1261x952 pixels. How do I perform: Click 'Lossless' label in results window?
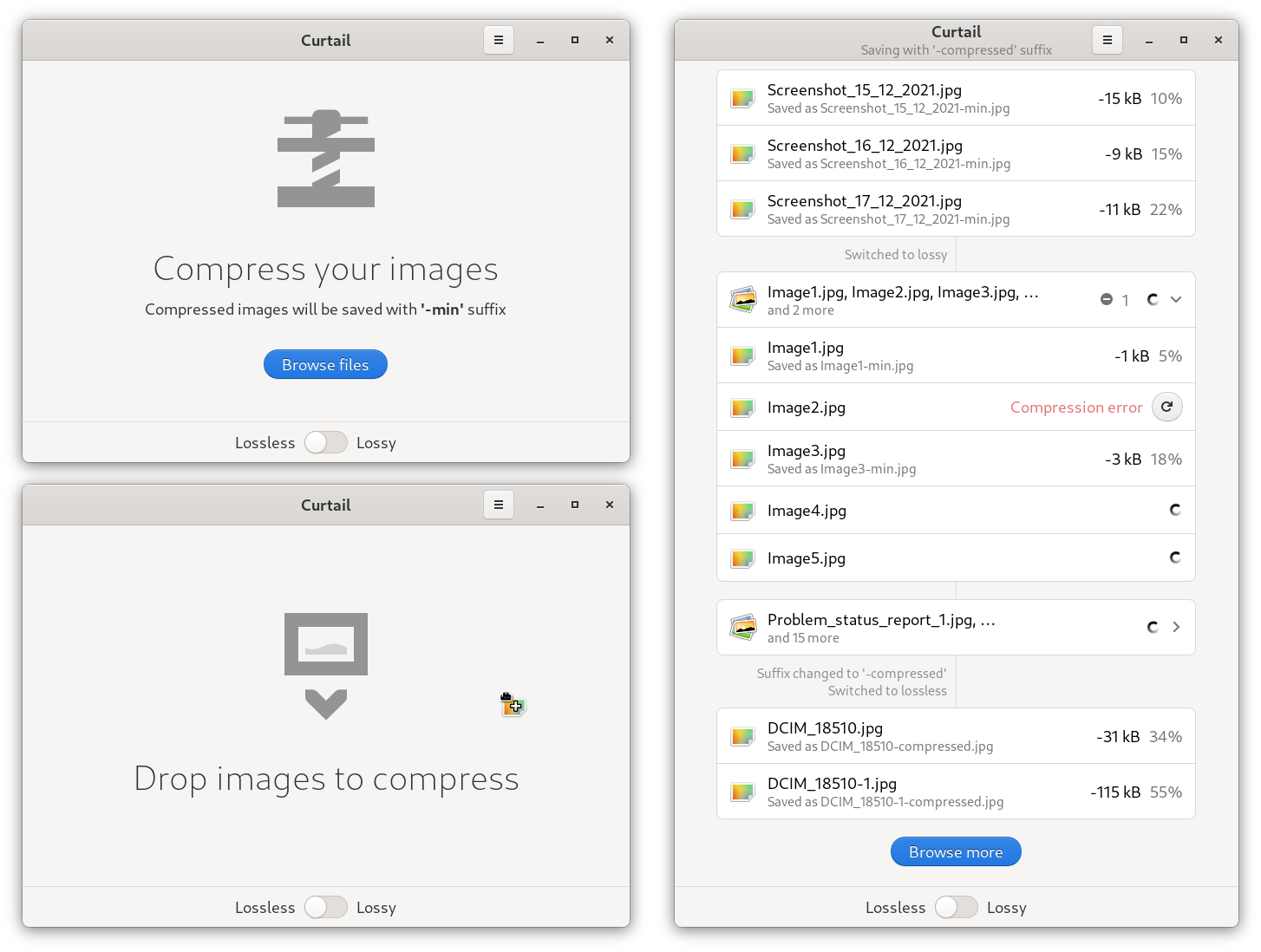pyautogui.click(x=895, y=907)
